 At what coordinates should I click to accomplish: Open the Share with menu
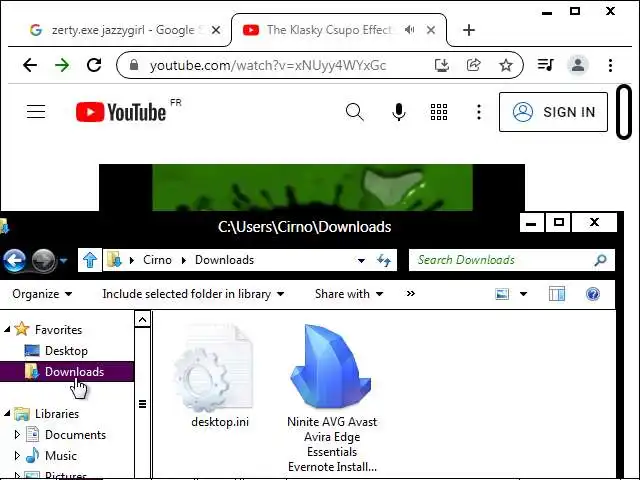coord(349,294)
